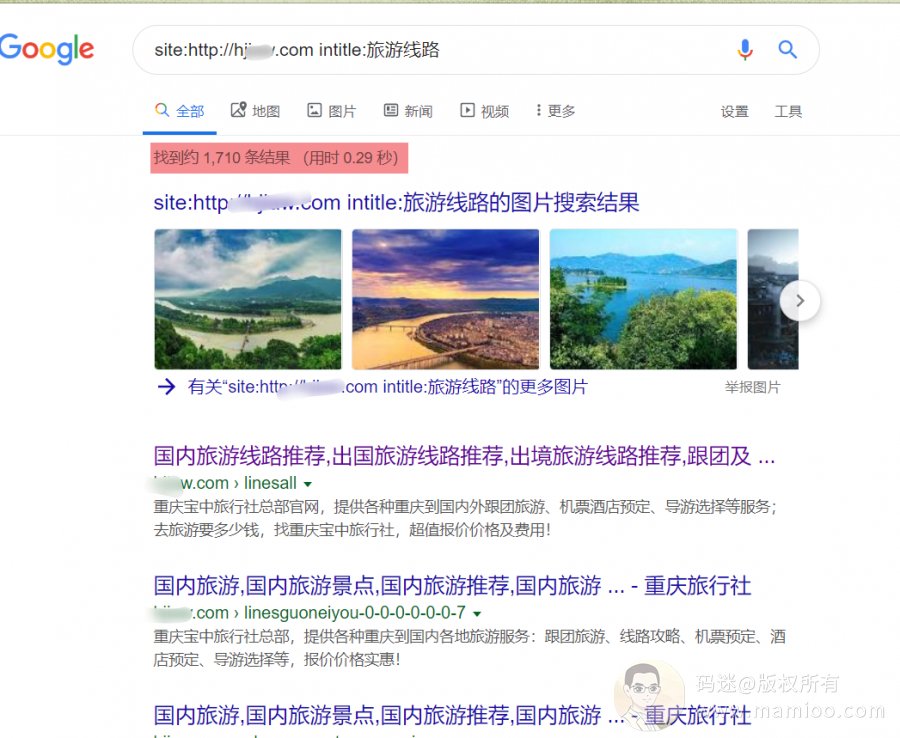Open the 新闻 news tab
The image size is (900, 738).
click(x=408, y=111)
